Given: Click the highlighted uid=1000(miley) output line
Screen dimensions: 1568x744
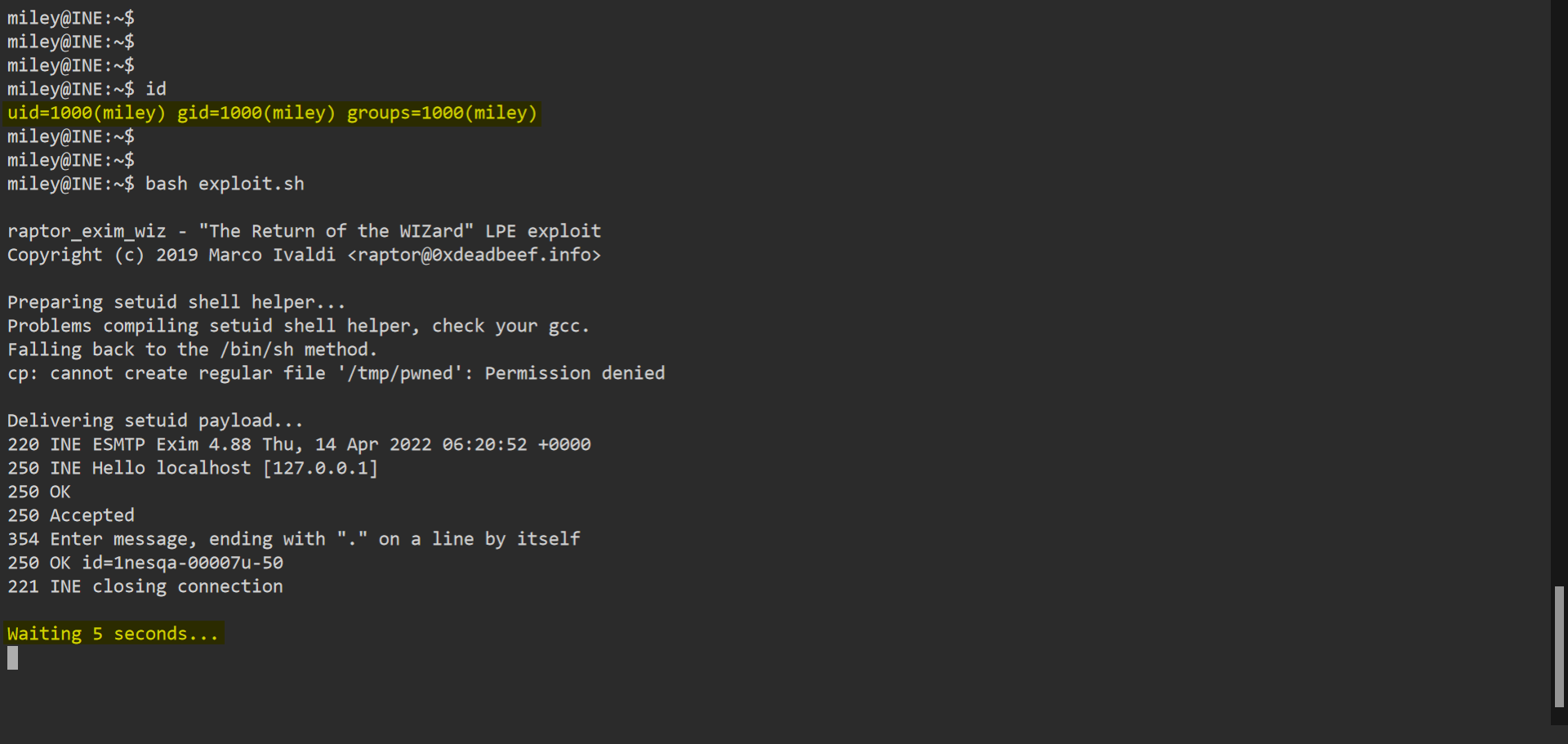Looking at the screenshot, I should [x=272, y=113].
